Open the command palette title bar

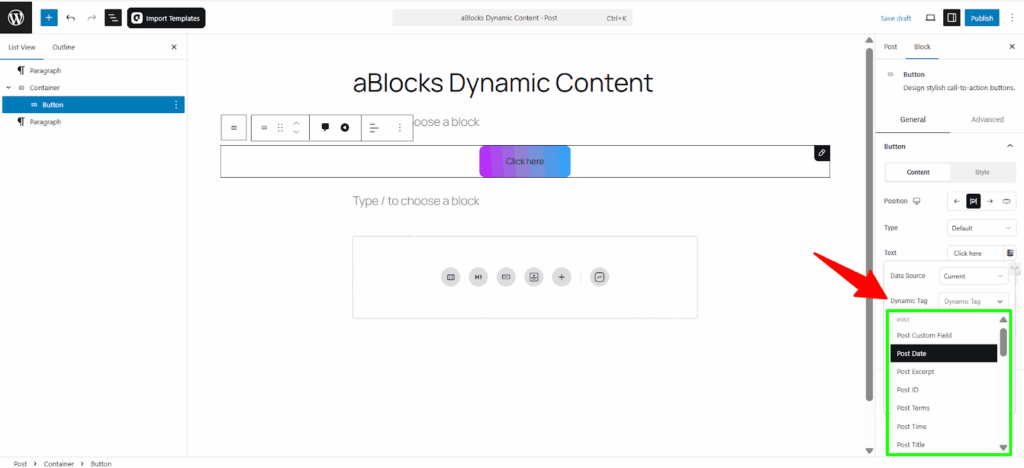tap(512, 18)
